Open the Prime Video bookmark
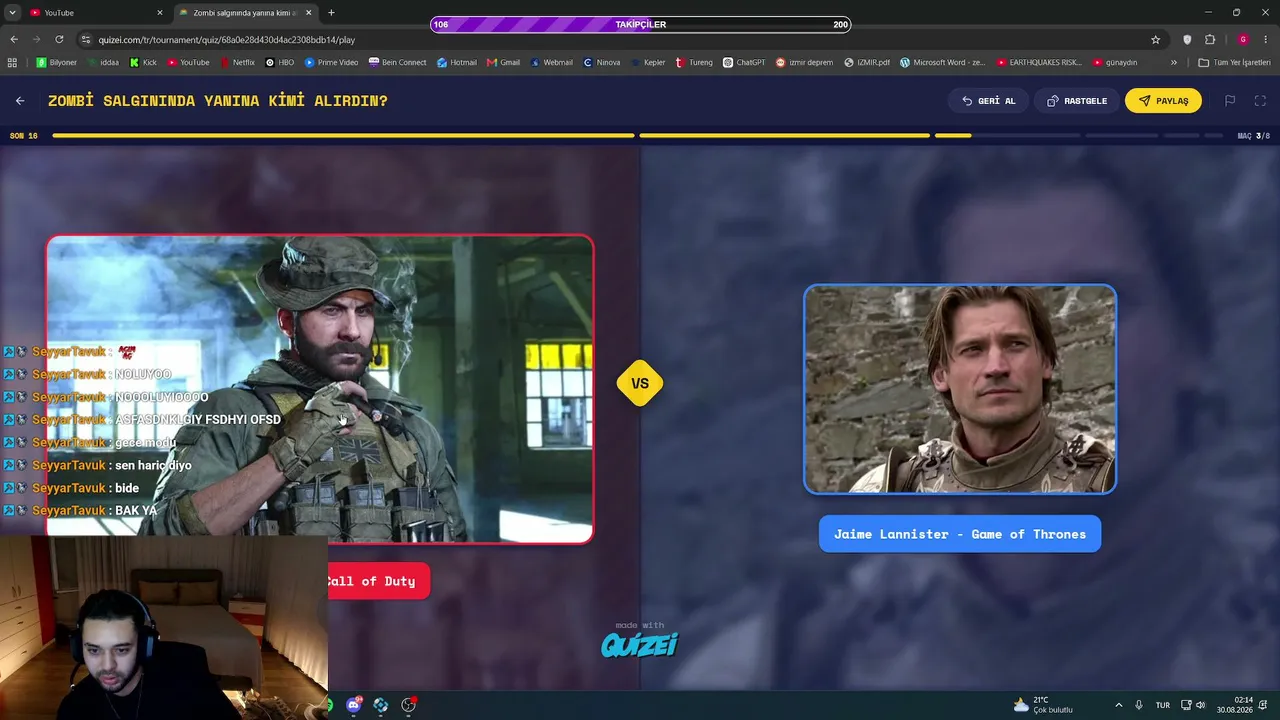The height and width of the screenshot is (720, 1280). click(332, 62)
